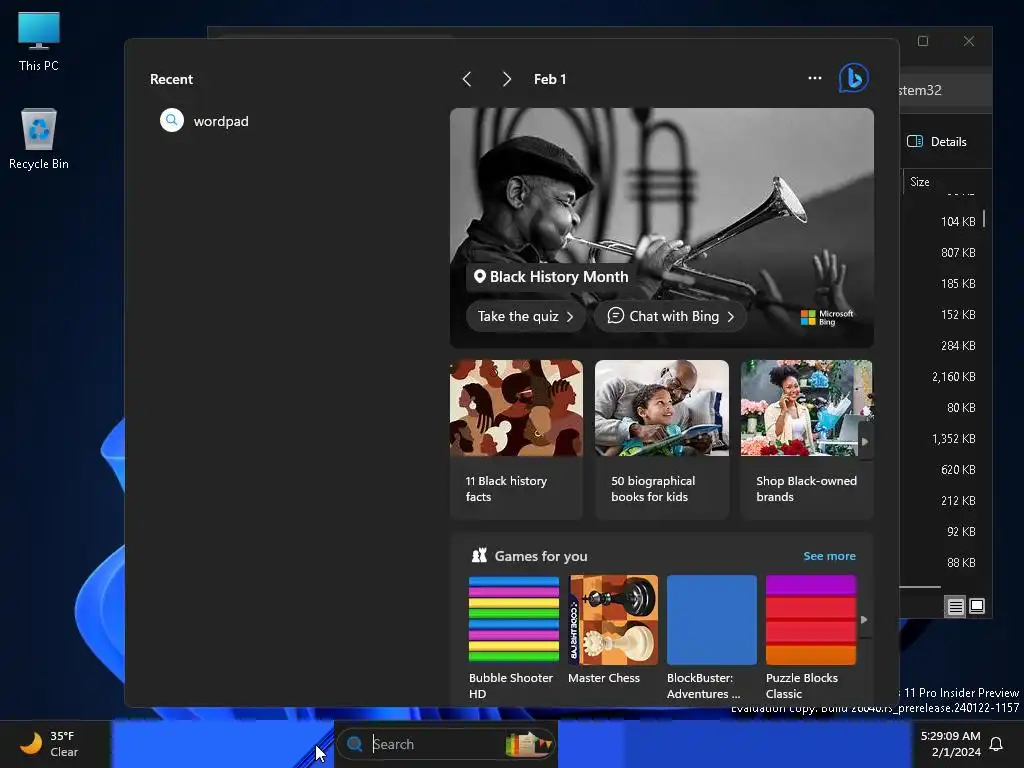Go to previous day with left chevron
This screenshot has width=1024, height=768.
click(467, 79)
